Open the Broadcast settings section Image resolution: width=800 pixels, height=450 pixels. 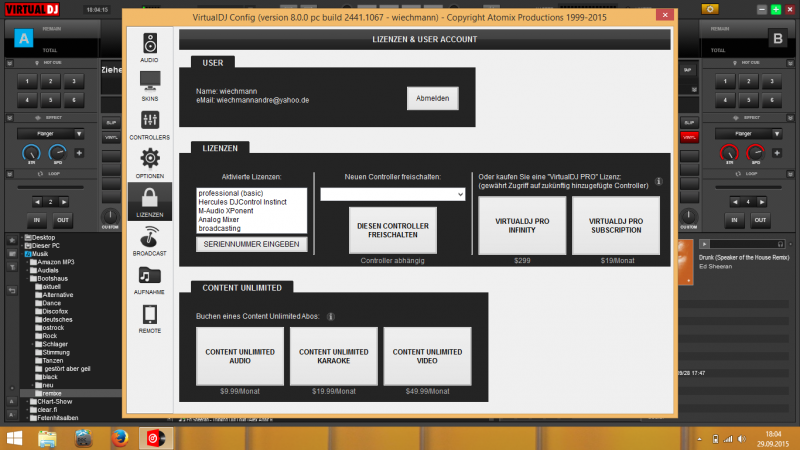click(x=149, y=241)
